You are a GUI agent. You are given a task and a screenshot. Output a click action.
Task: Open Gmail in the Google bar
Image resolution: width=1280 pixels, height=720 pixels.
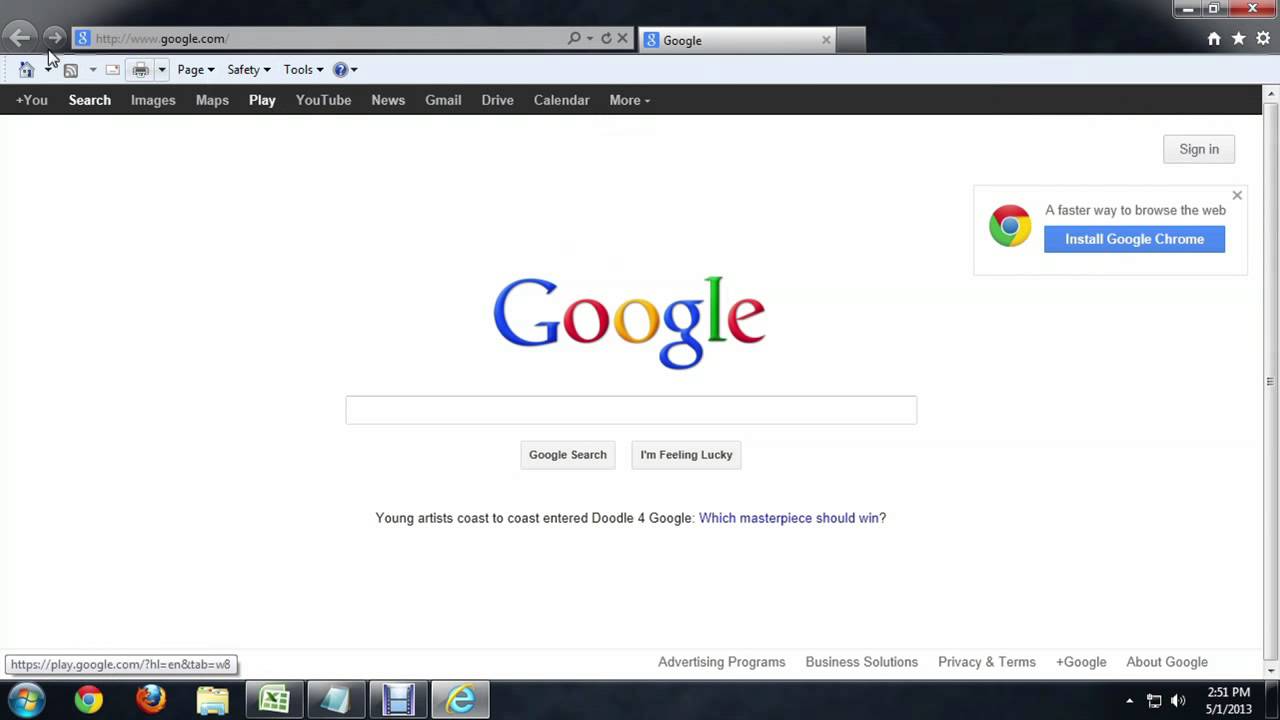click(443, 100)
